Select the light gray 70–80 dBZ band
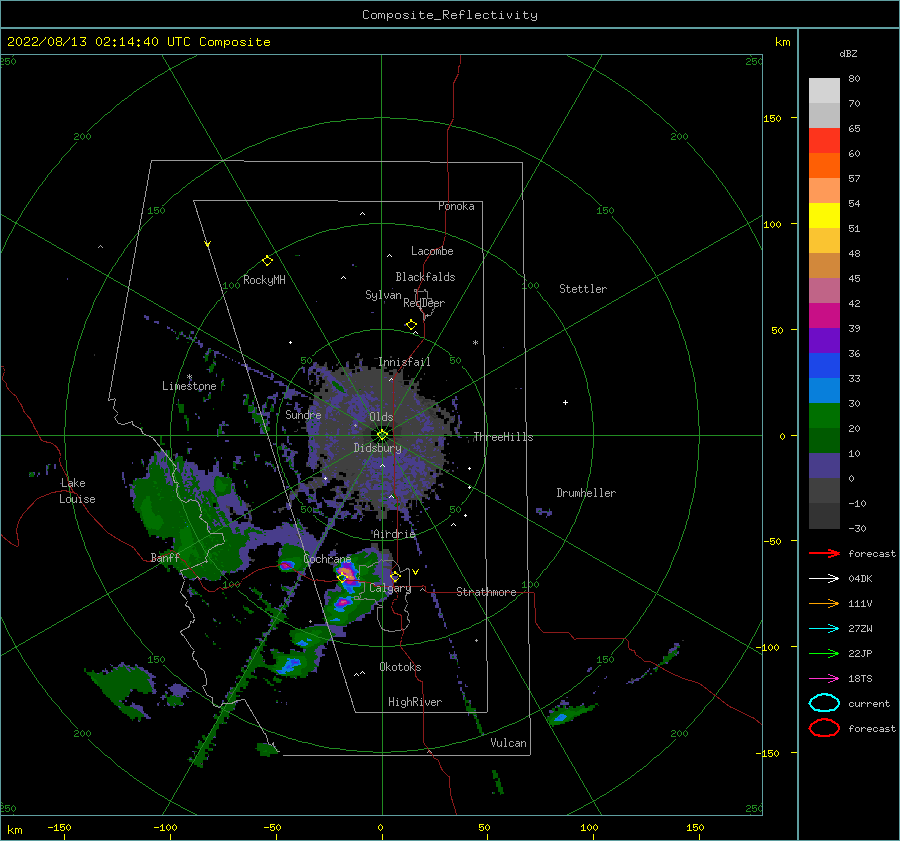 point(824,91)
